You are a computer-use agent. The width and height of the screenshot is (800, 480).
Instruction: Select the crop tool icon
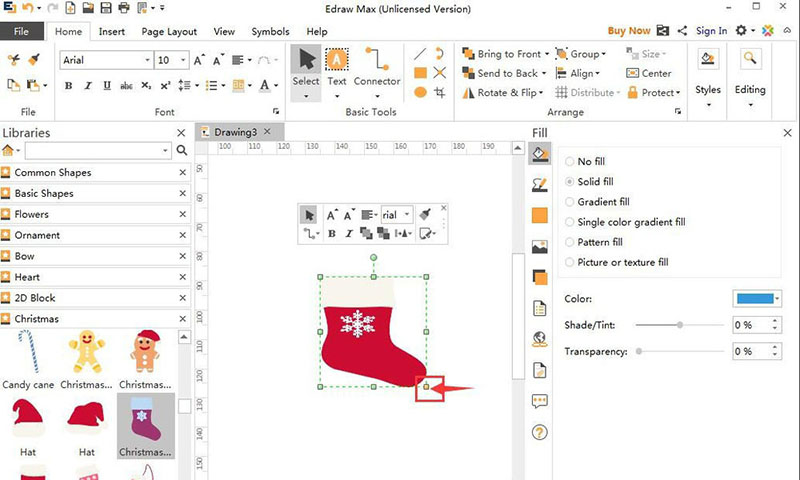(x=439, y=92)
